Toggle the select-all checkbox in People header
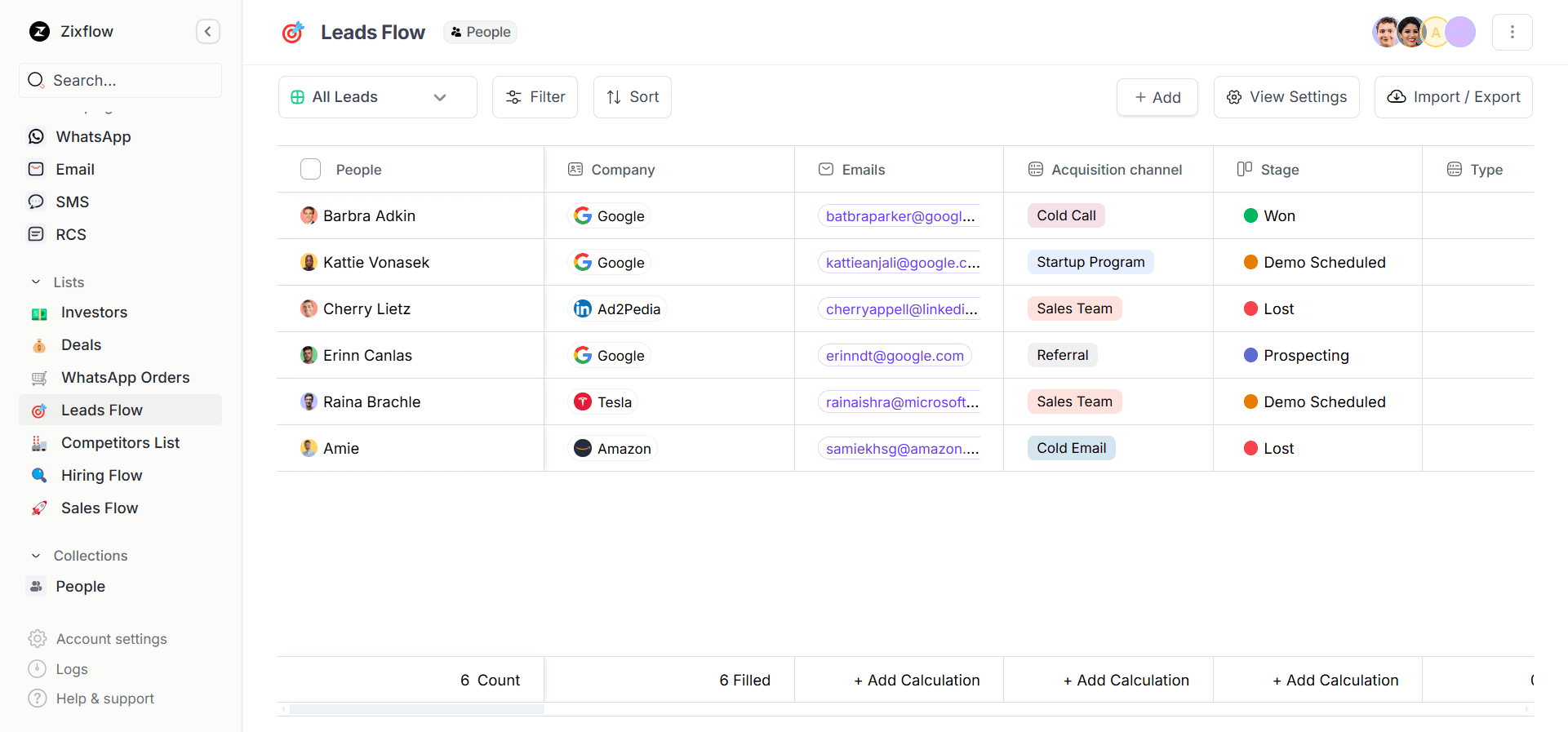1568x732 pixels. coord(310,169)
